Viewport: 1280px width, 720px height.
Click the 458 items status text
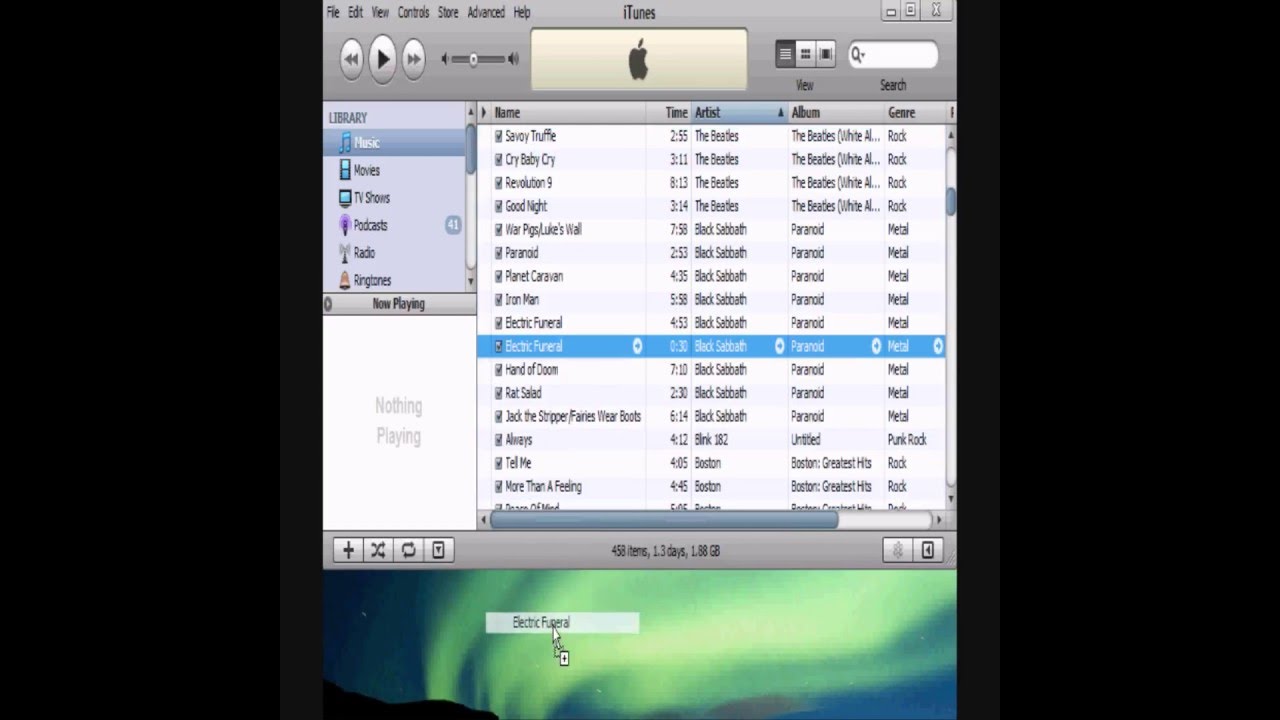point(665,551)
